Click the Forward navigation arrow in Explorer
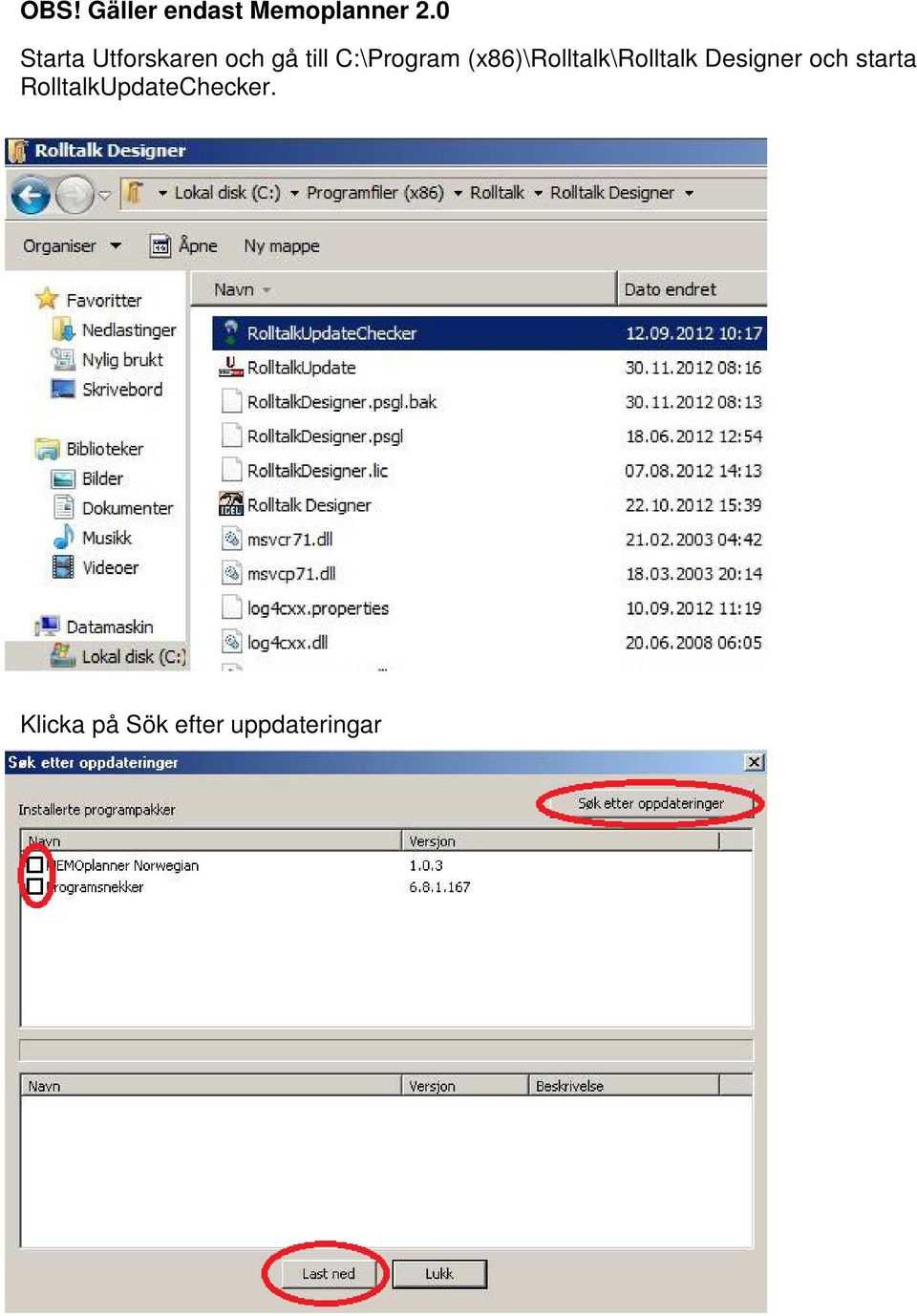 (x=75, y=196)
